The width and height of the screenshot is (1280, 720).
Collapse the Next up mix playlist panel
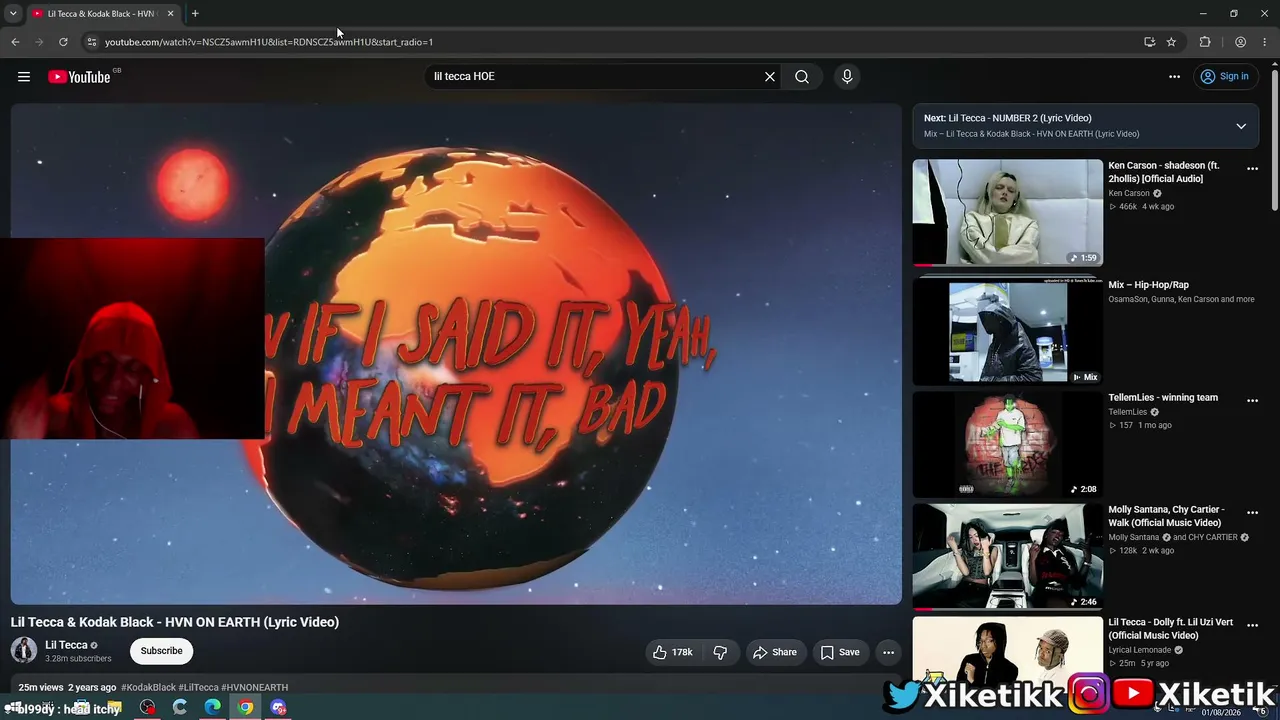(1241, 126)
